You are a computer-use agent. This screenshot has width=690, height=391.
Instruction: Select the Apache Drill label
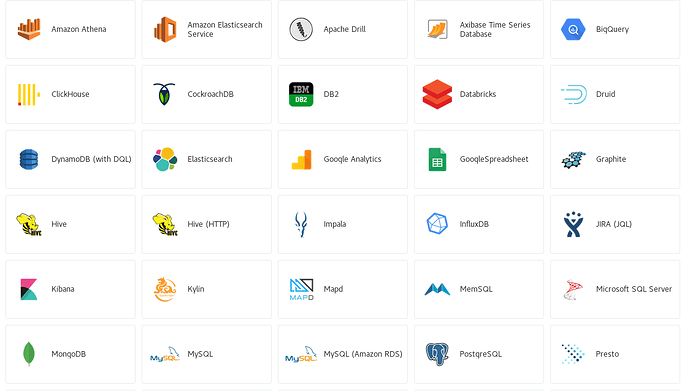[345, 29]
